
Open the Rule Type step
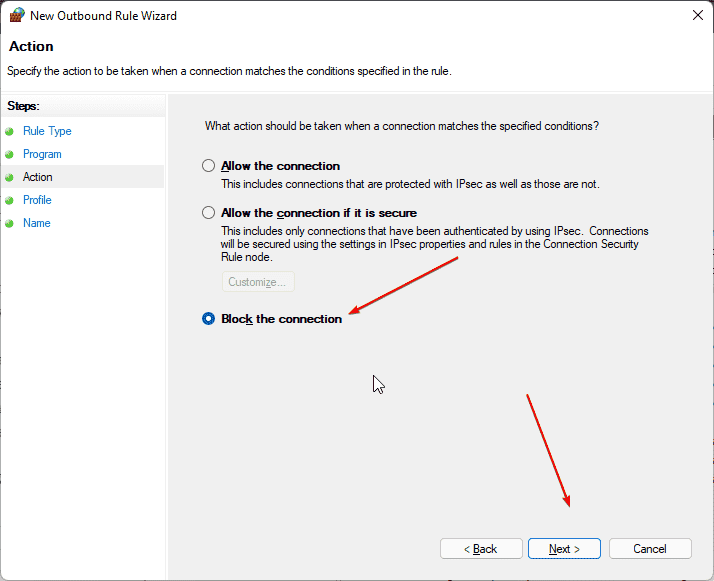[x=47, y=131]
